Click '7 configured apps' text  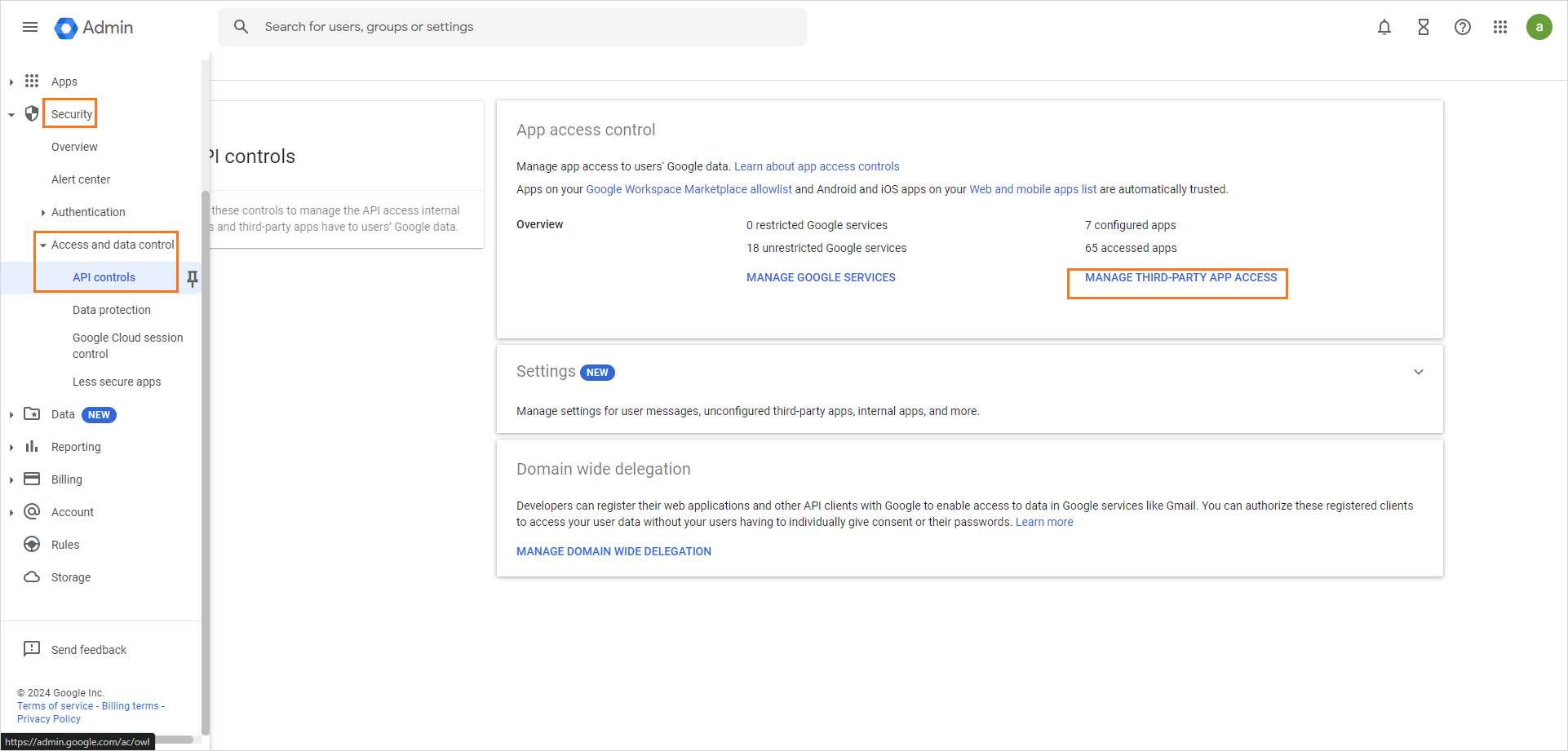tap(1131, 225)
